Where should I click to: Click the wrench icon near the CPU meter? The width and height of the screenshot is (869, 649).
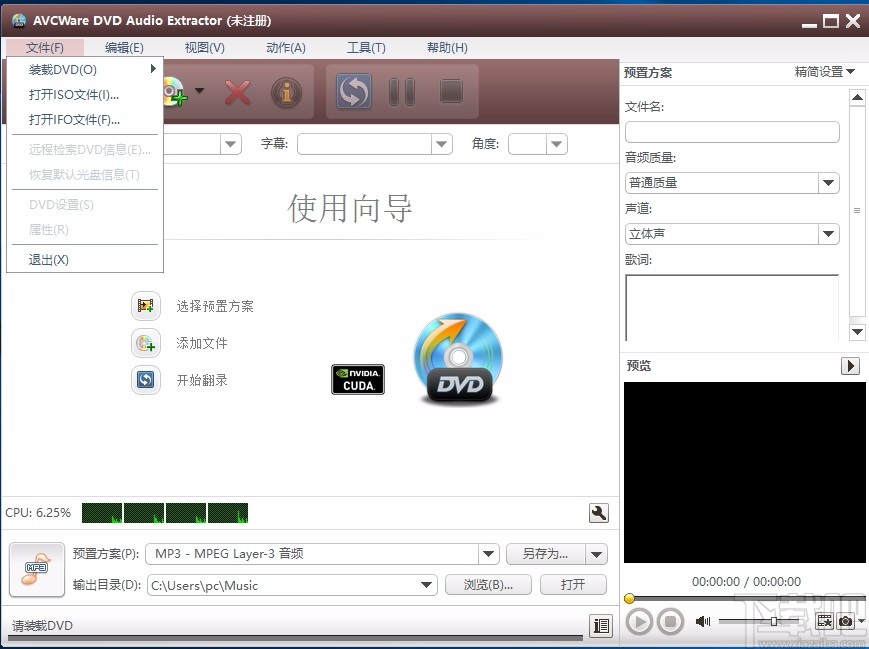[x=598, y=512]
